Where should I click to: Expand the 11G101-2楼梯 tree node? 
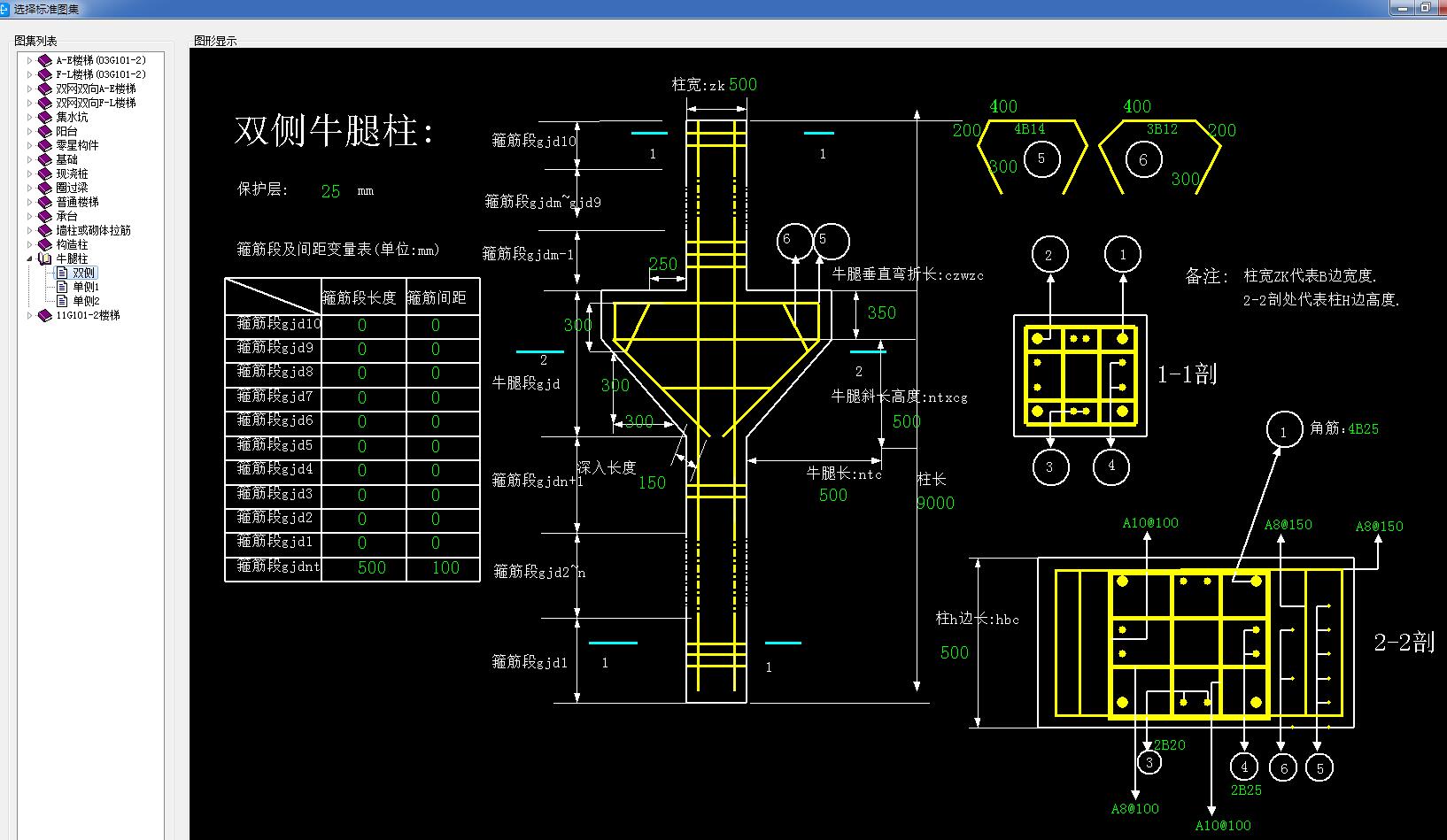29,315
